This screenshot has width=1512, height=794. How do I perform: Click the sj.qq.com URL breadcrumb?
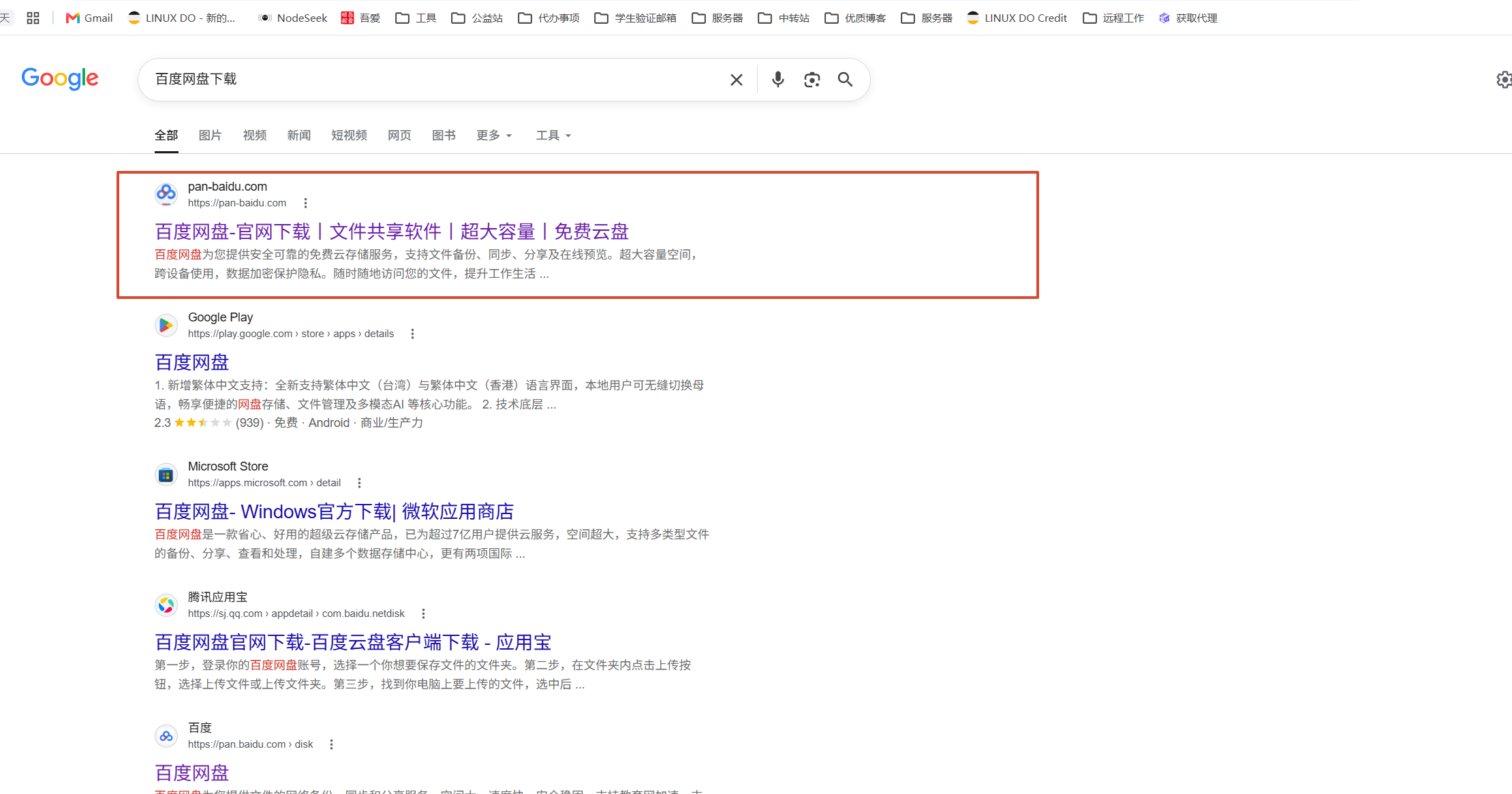click(x=296, y=614)
